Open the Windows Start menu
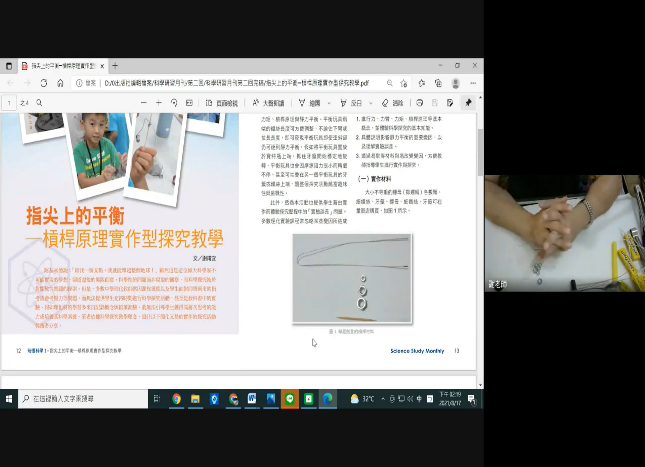Screen dimensions: 645x467 [9, 399]
